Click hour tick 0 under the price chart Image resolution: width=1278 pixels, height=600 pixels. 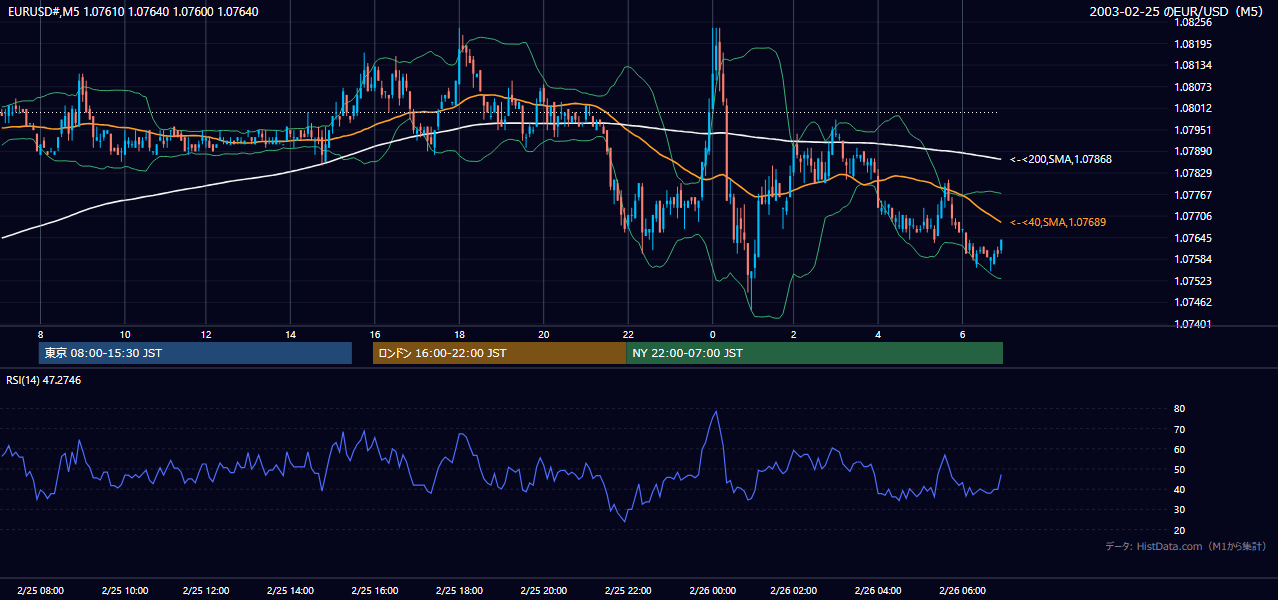712,334
